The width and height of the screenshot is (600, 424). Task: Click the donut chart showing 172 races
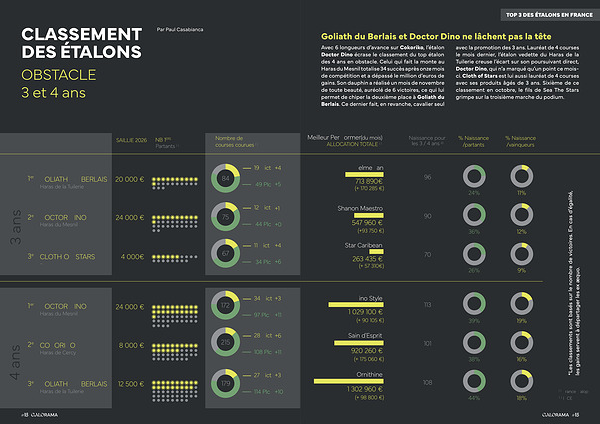click(226, 306)
